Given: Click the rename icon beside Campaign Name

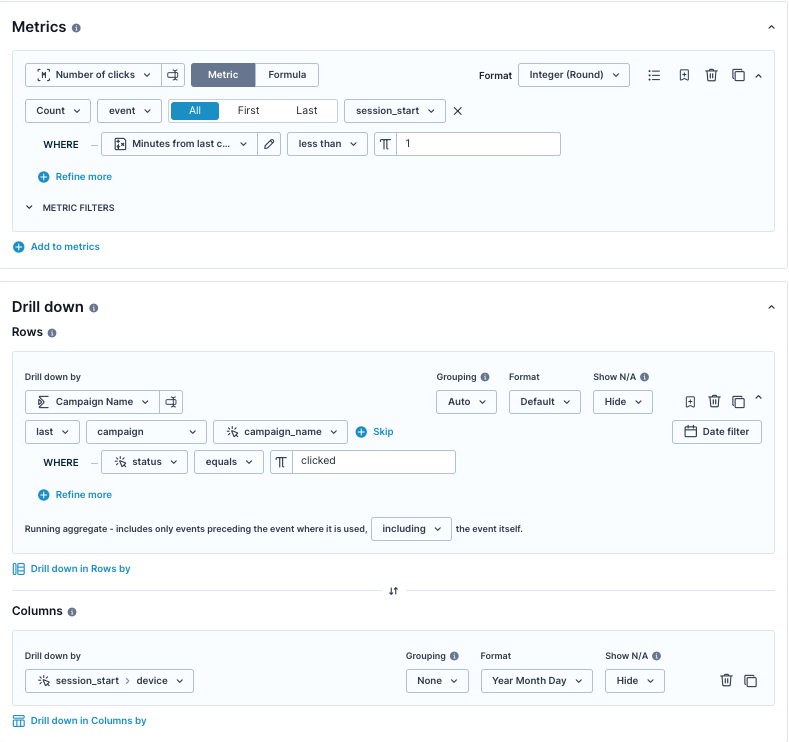Looking at the screenshot, I should point(171,402).
